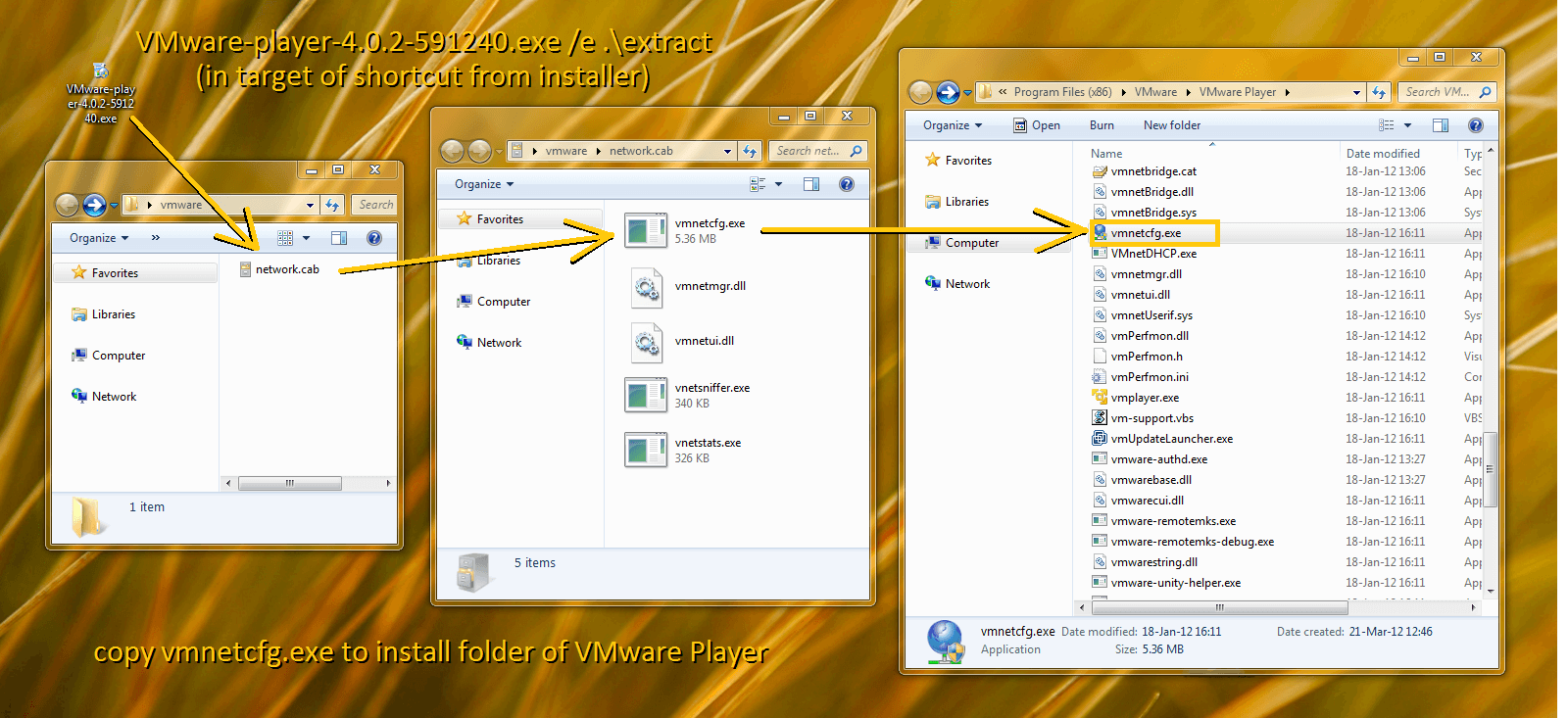This screenshot has width=1568, height=718.
Task: Open address history dropdown in network.cab window
Action: (727, 151)
